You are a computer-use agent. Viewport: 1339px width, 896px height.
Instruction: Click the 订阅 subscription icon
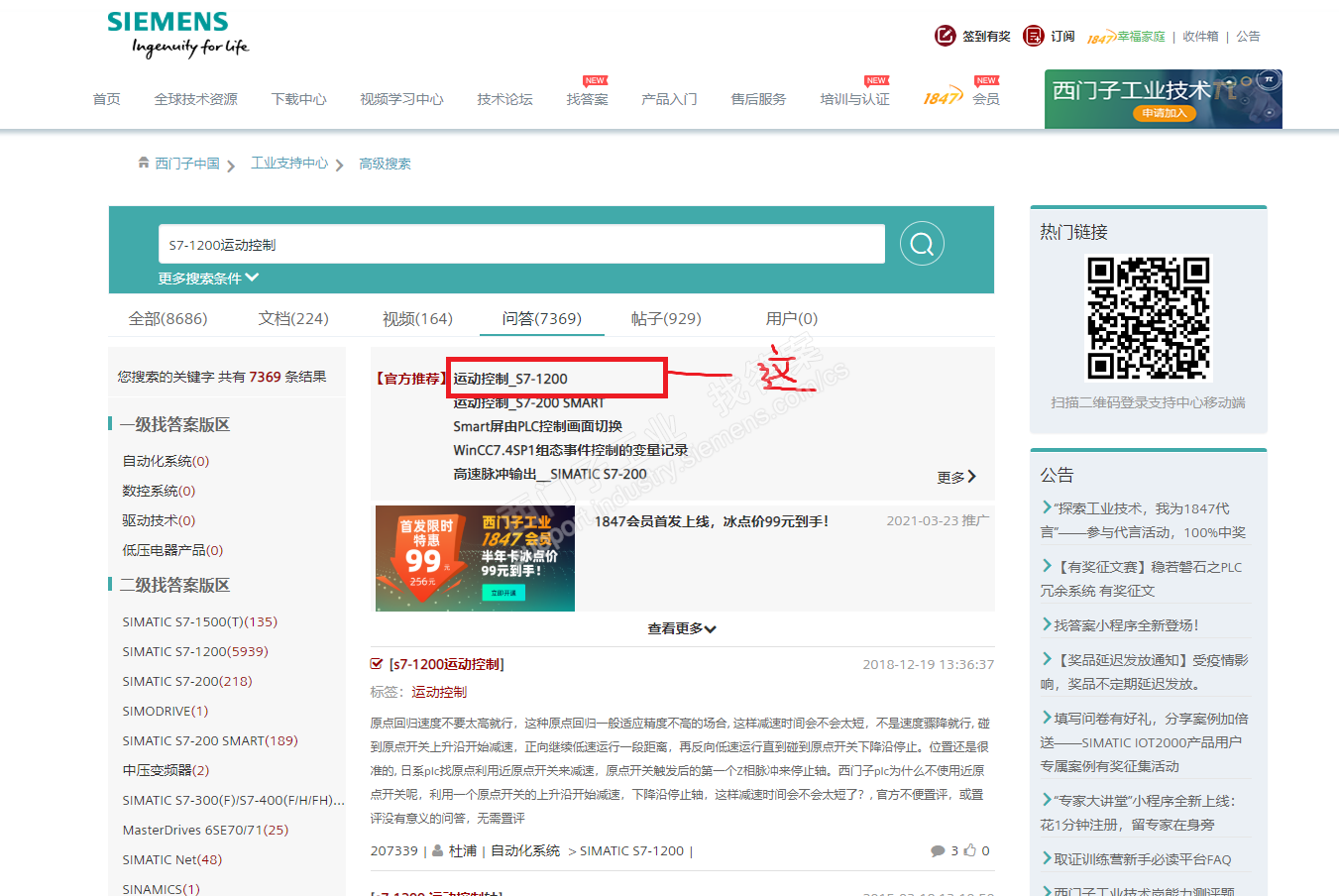(1034, 36)
